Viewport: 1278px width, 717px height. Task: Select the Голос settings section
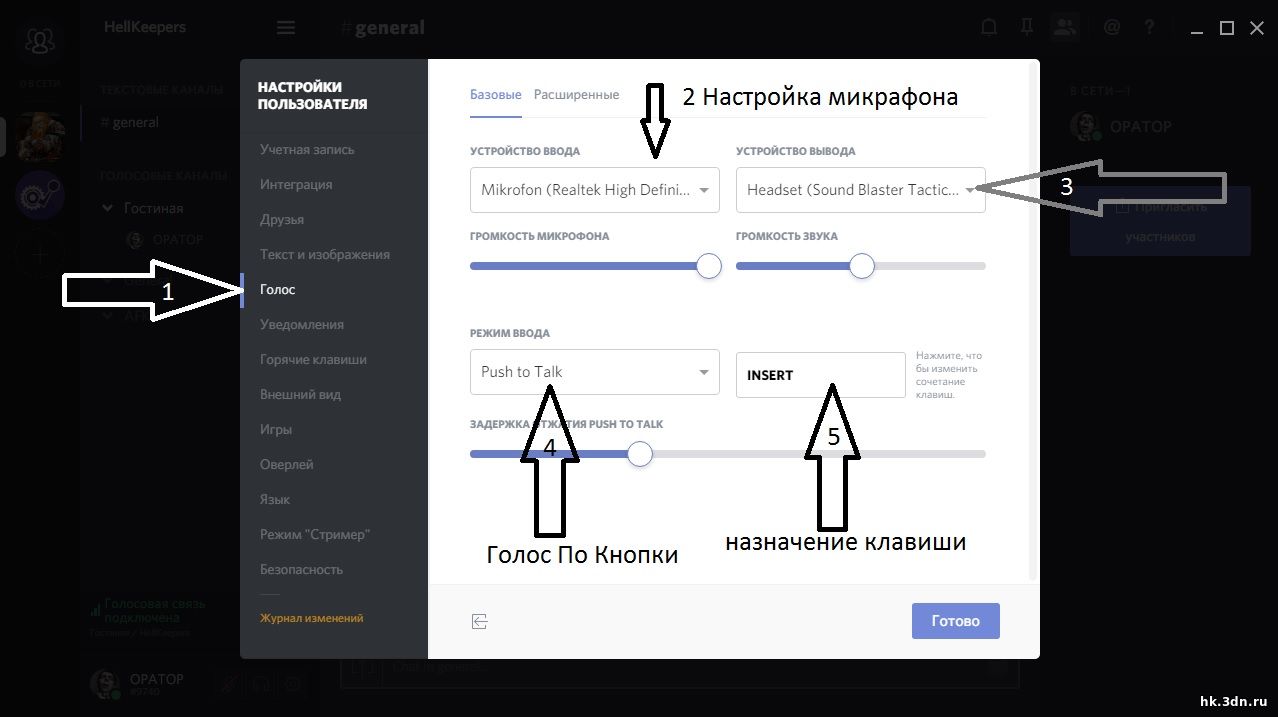tap(278, 290)
